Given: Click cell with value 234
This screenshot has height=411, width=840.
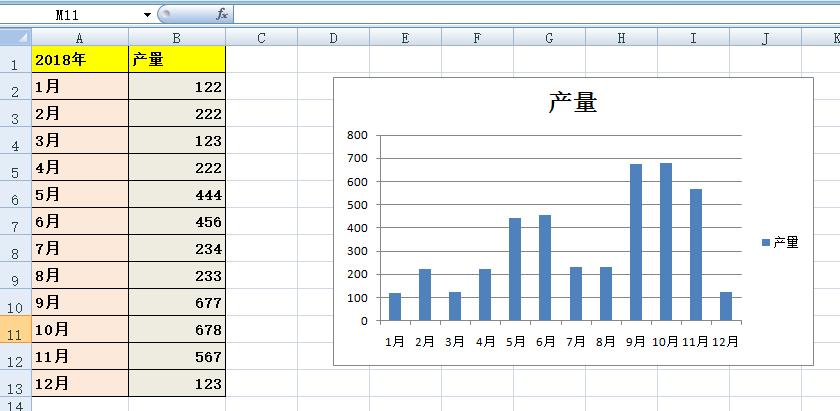Looking at the screenshot, I should point(177,248).
